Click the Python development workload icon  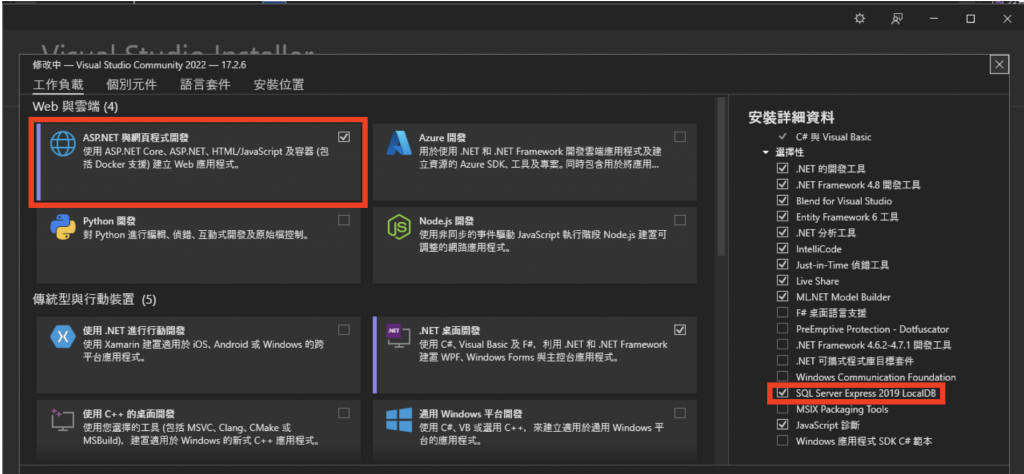(63, 228)
